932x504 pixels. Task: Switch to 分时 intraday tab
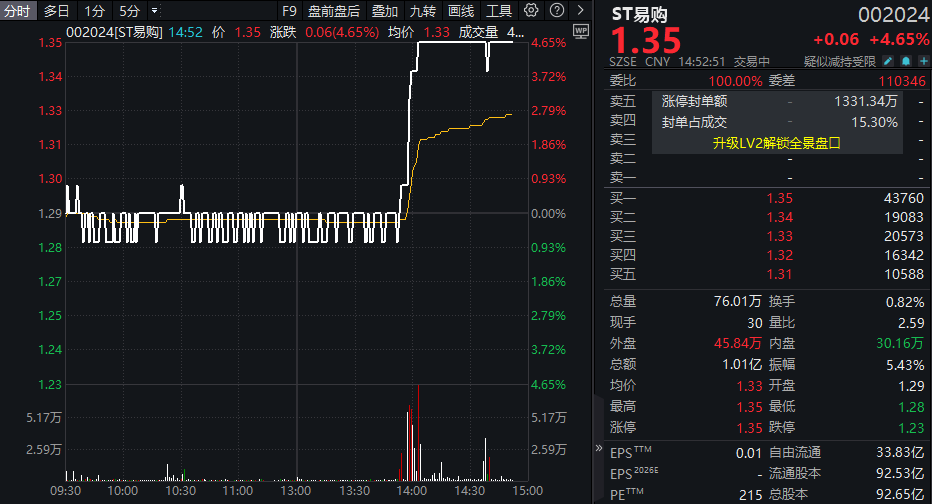(17, 11)
